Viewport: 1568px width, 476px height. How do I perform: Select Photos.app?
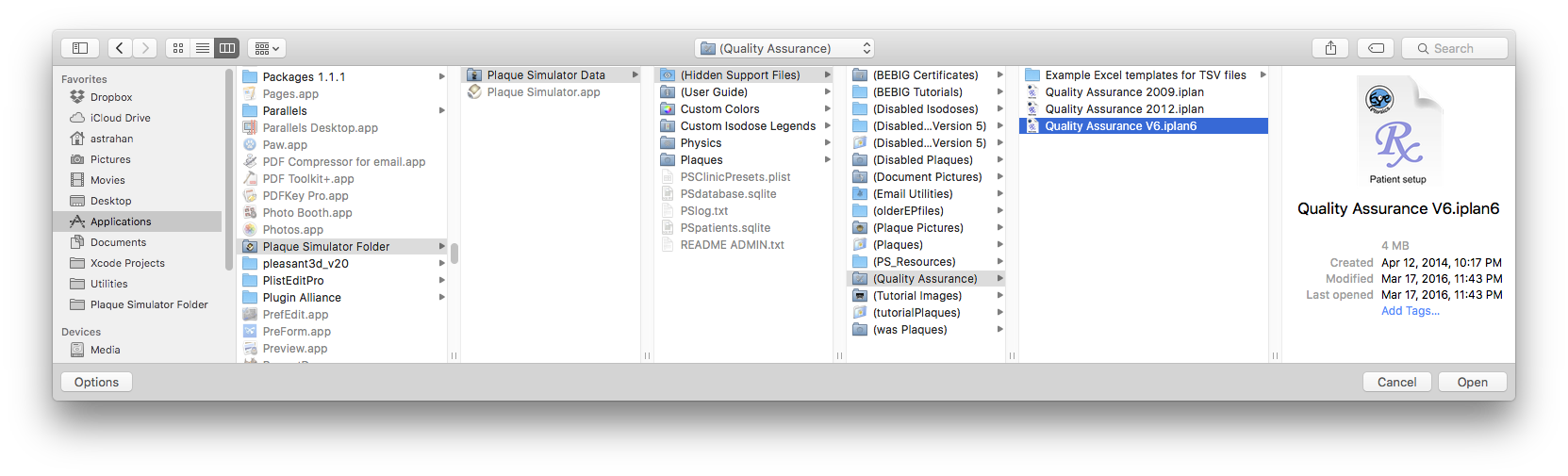pyautogui.click(x=293, y=230)
